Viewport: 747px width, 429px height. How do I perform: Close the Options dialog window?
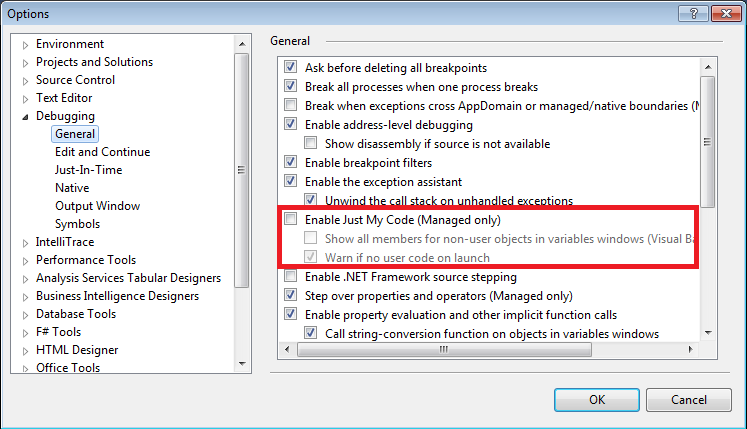pos(723,13)
